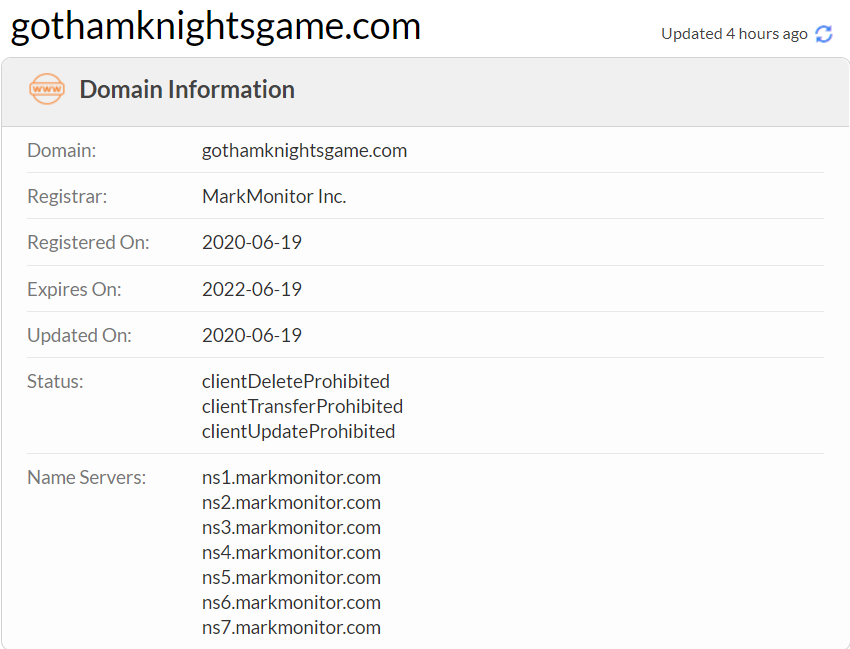
Task: Click the orange www globe icon
Action: pyautogui.click(x=47, y=89)
